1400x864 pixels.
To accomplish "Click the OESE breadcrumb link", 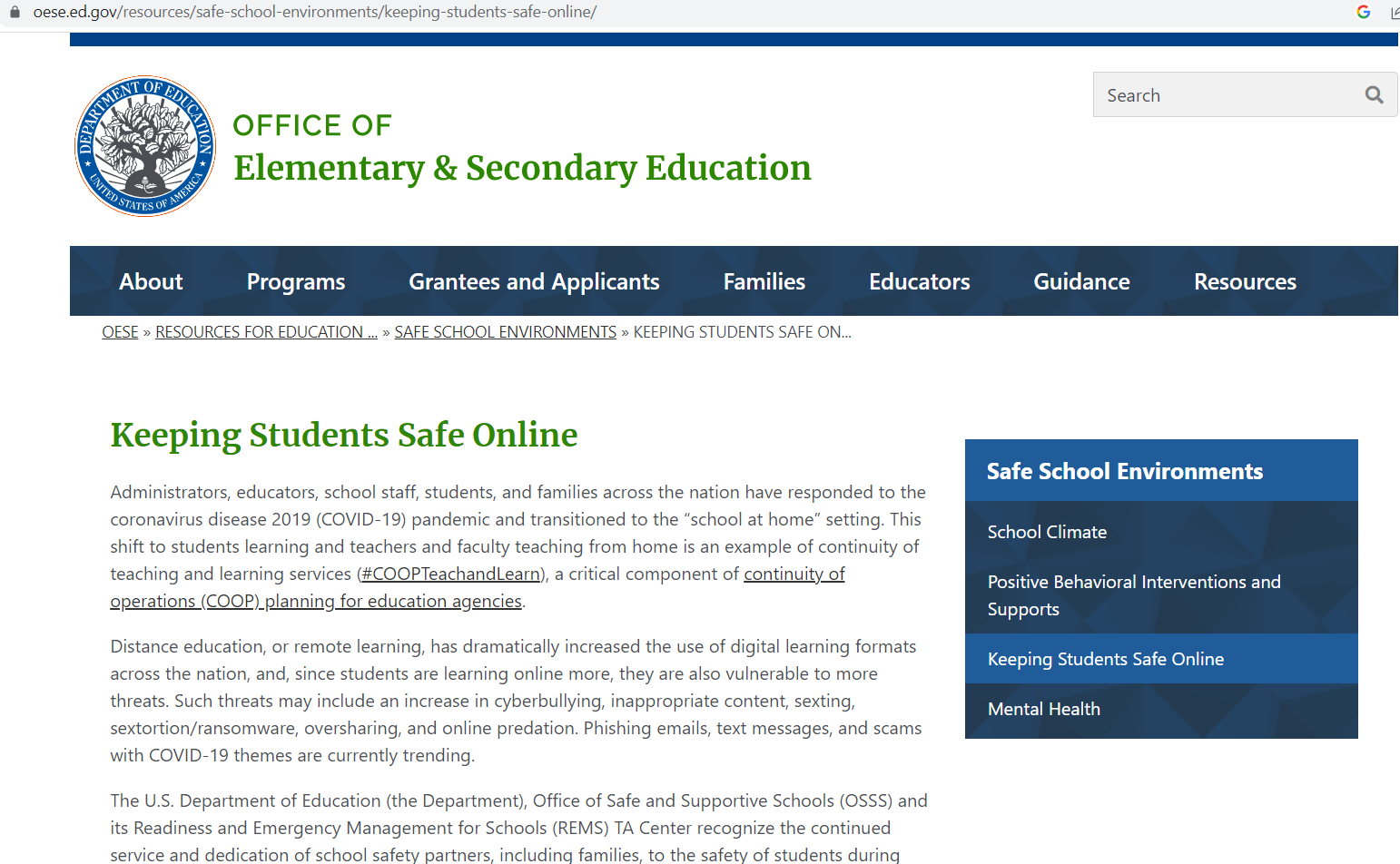I will point(120,332).
